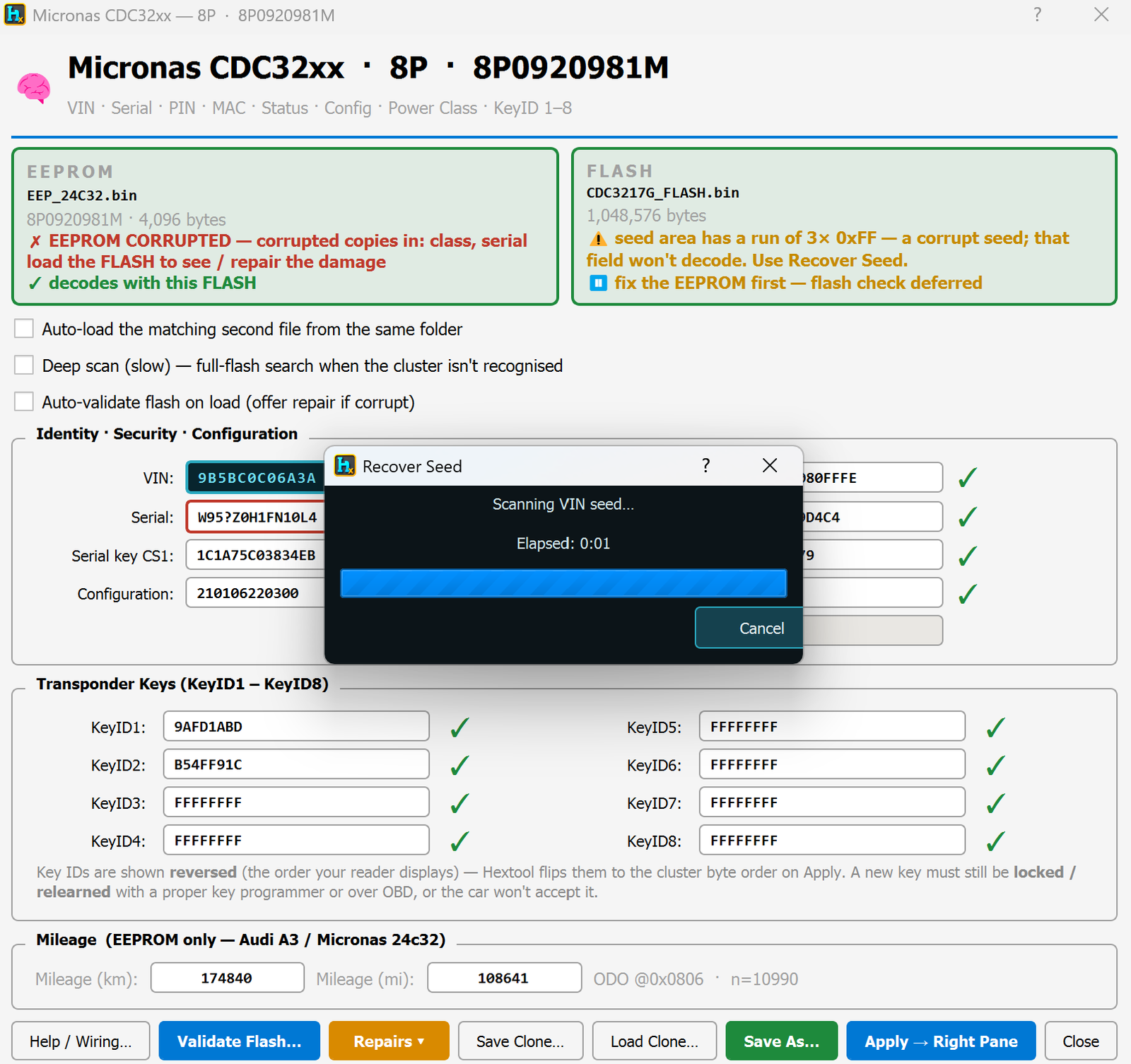Click the EEP_24C32.bin file name
This screenshot has height=1064, width=1131.
point(82,196)
